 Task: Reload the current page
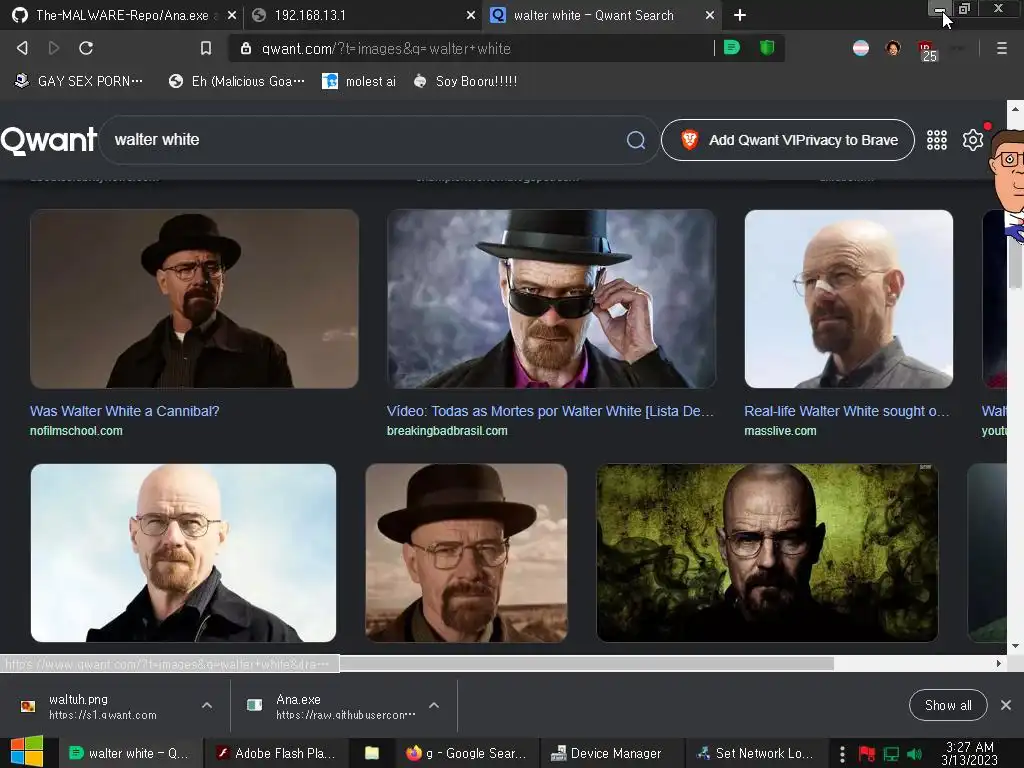pos(86,48)
